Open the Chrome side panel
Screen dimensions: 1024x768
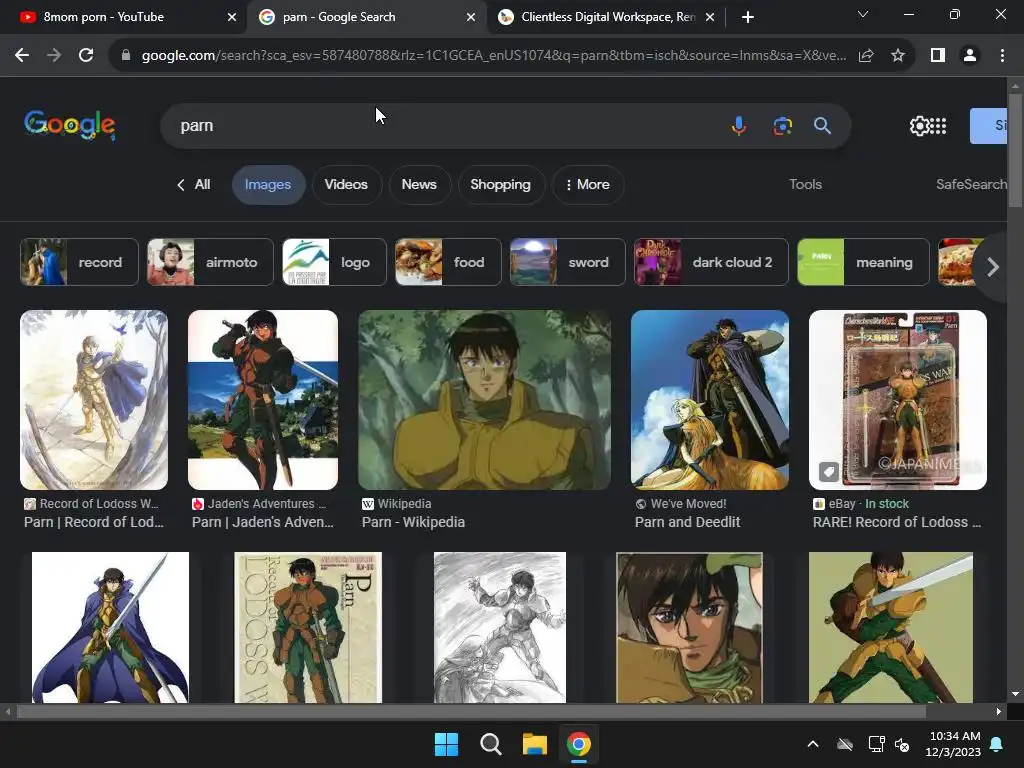tap(938, 56)
